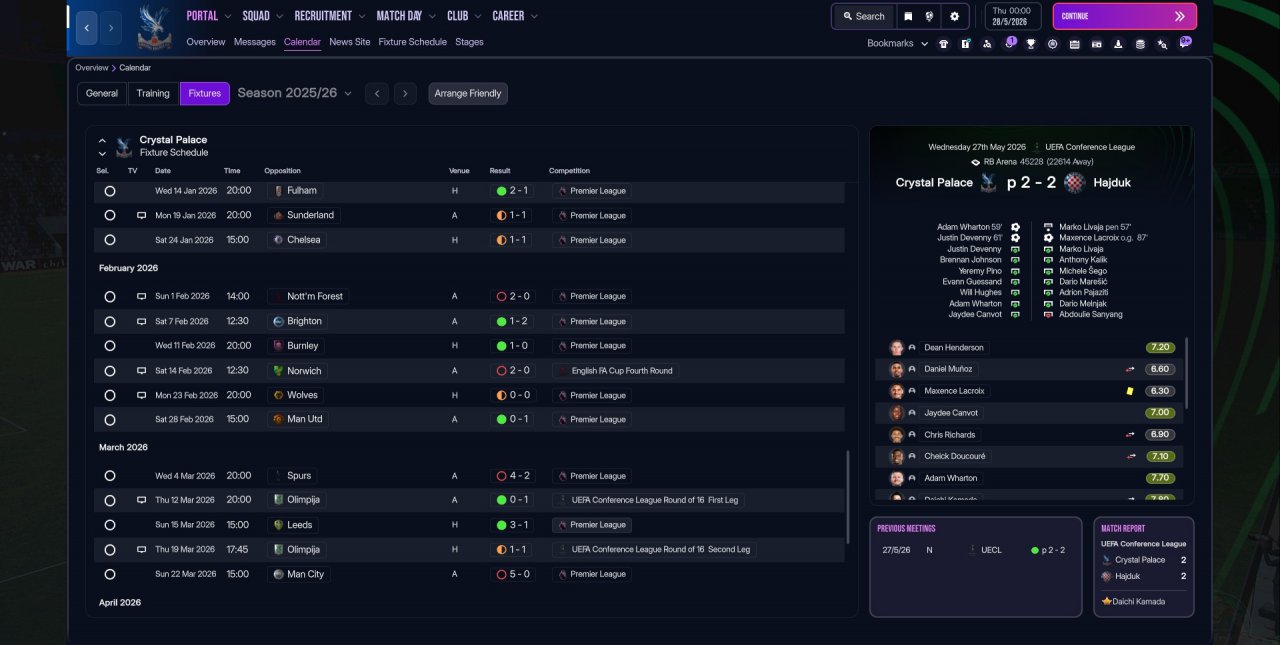
Task: Open the Previous Meetings 27/5/26 row
Action: coord(975,550)
